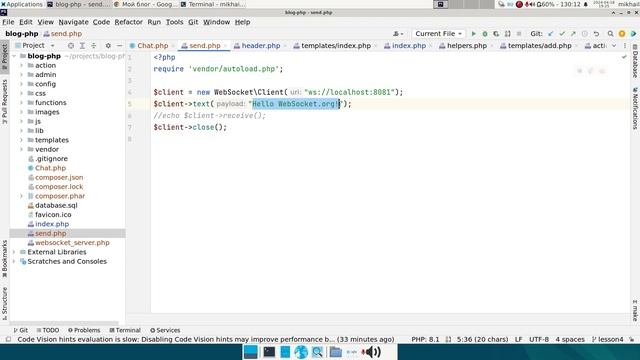
Task: Expand External Libraries node
Action: 14,252
